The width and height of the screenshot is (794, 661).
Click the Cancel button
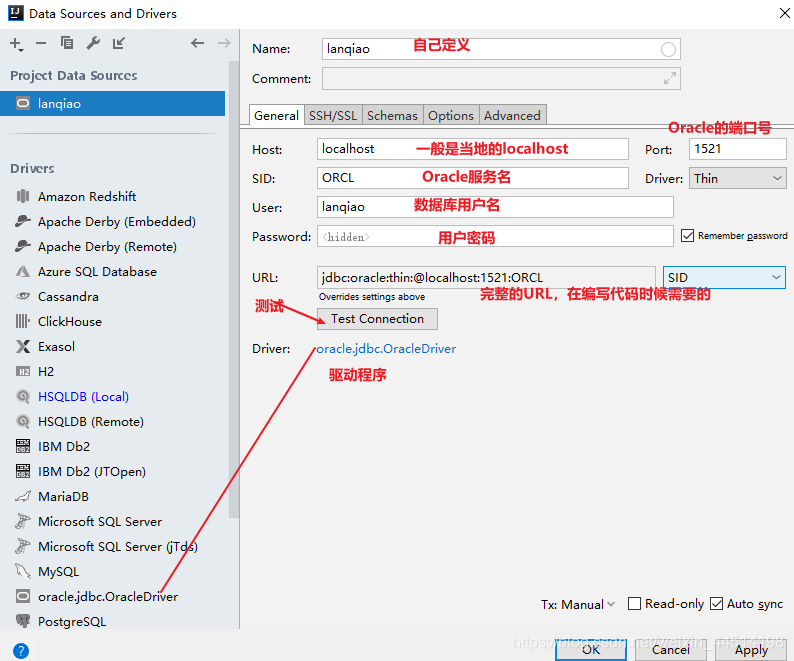(x=670, y=649)
